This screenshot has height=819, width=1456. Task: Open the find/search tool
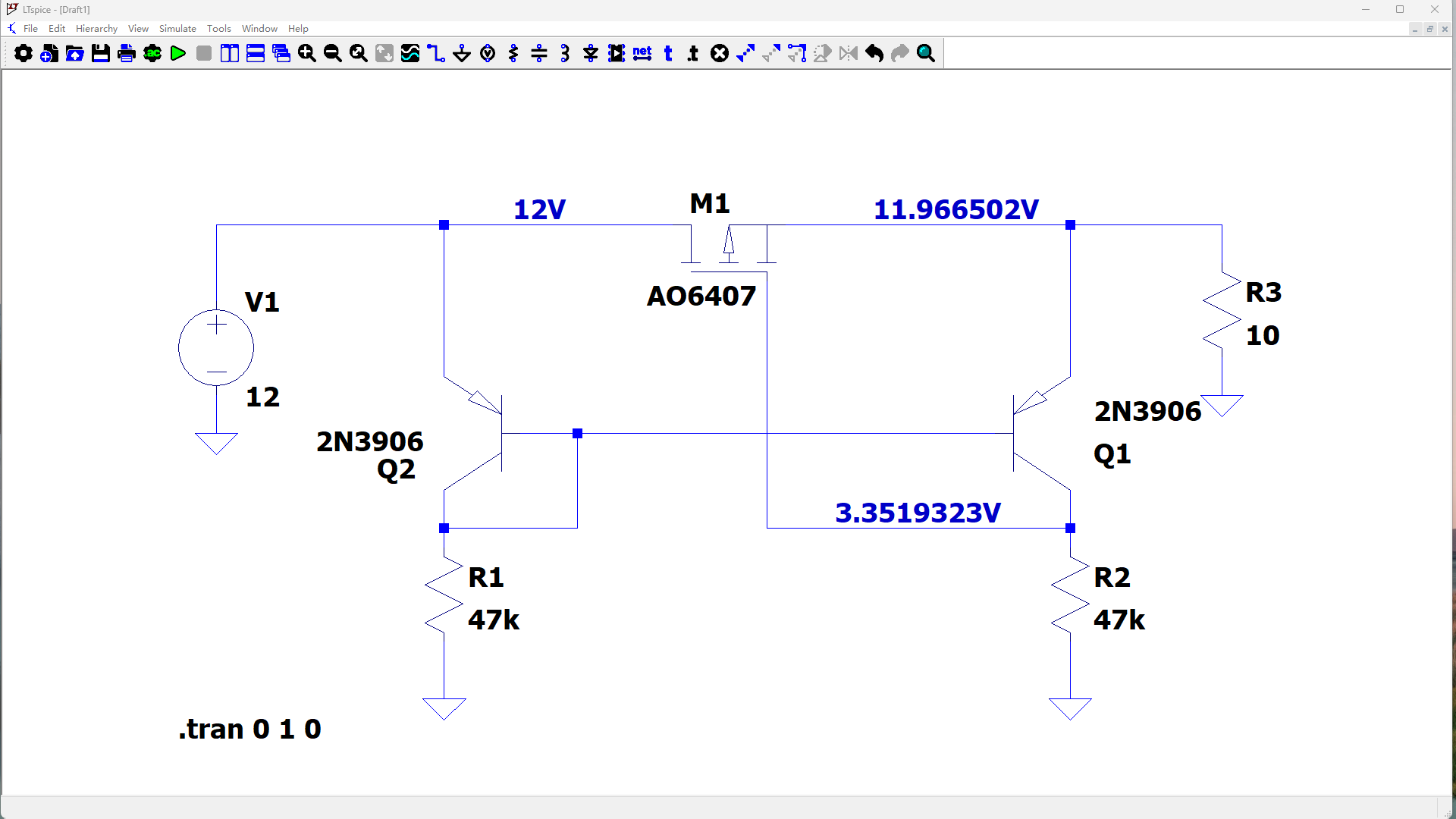coord(926,53)
